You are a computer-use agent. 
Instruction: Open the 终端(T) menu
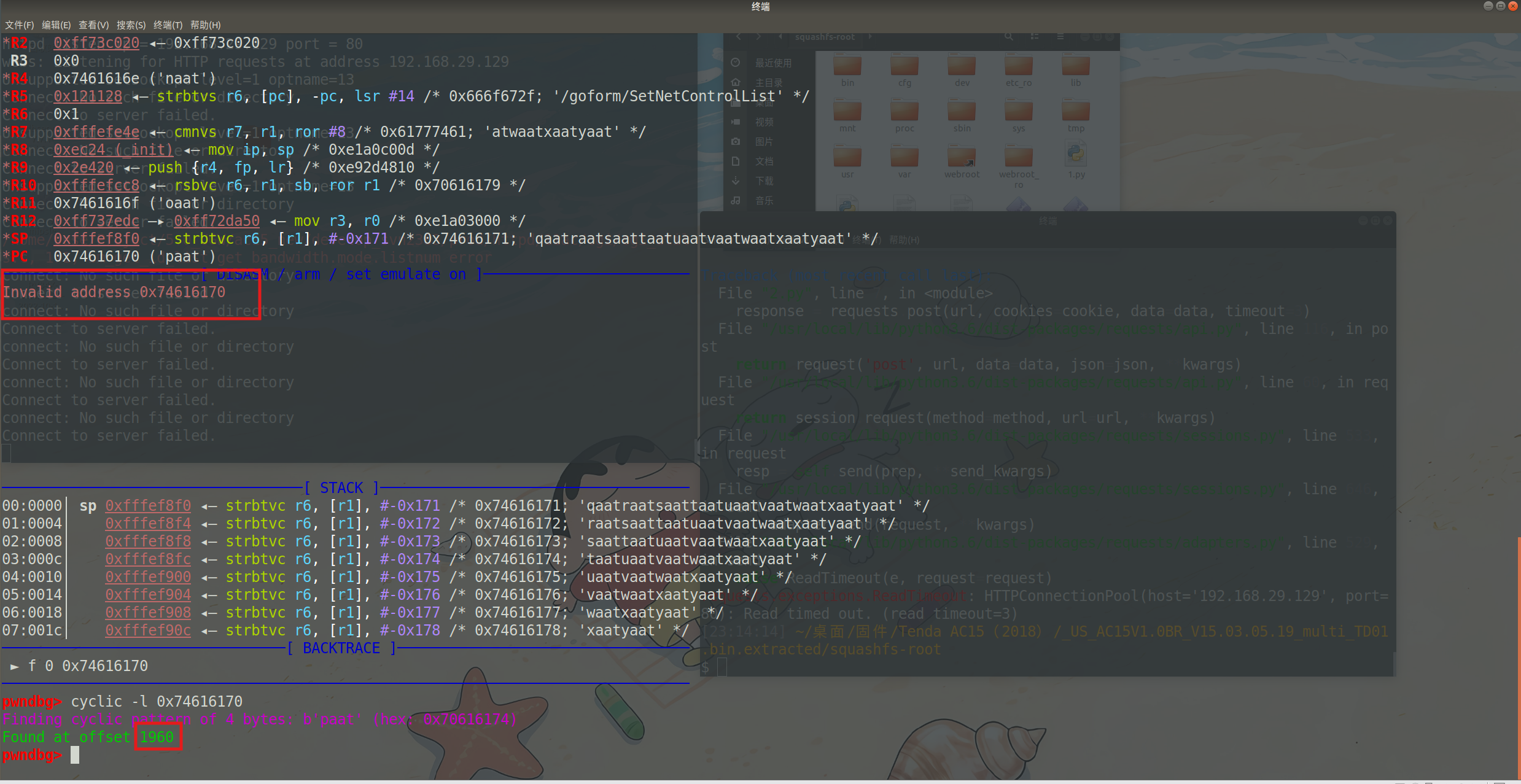click(x=168, y=25)
